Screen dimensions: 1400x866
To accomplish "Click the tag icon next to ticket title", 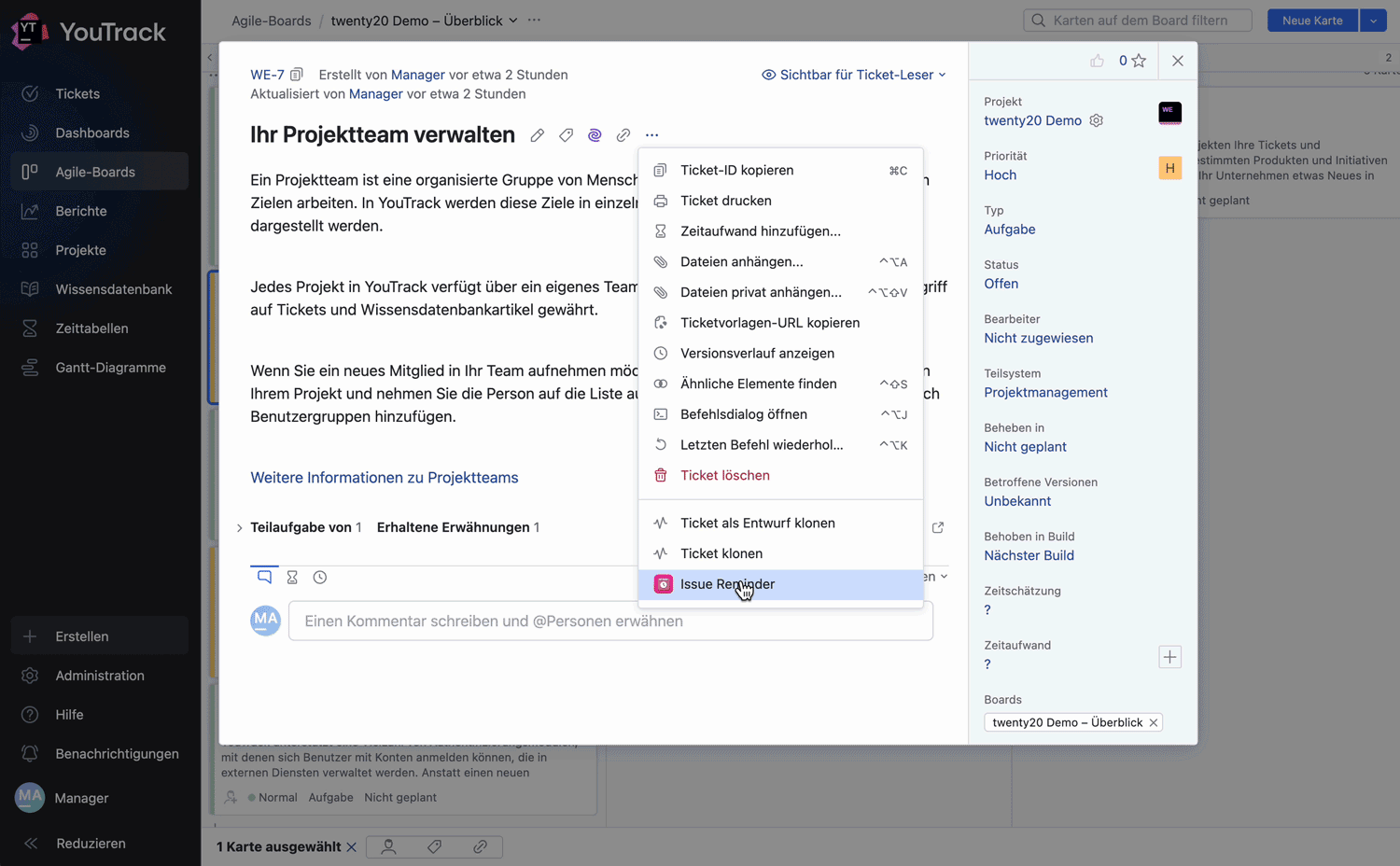I will (x=566, y=135).
